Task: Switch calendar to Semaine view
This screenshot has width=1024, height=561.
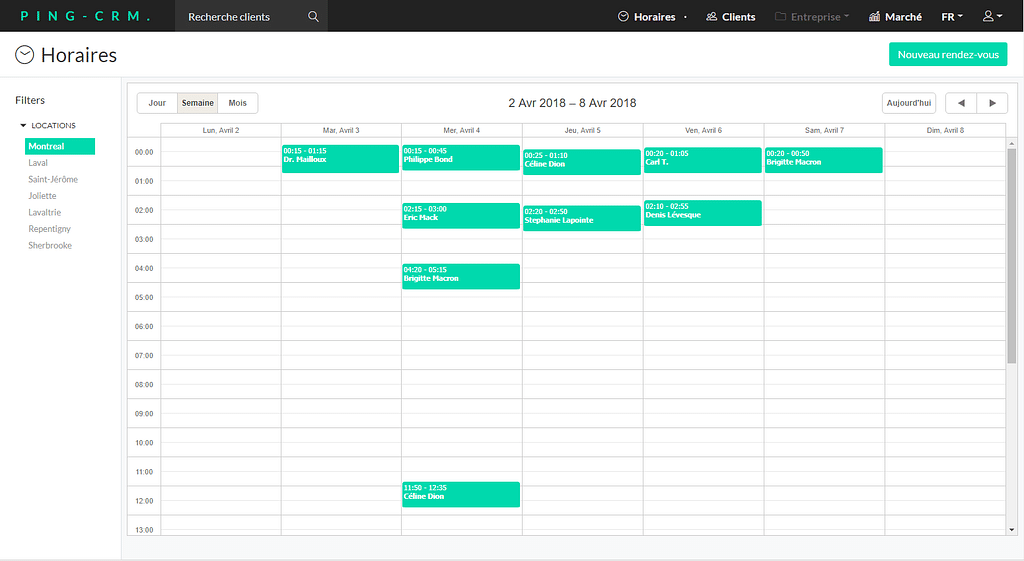Action: (x=198, y=103)
